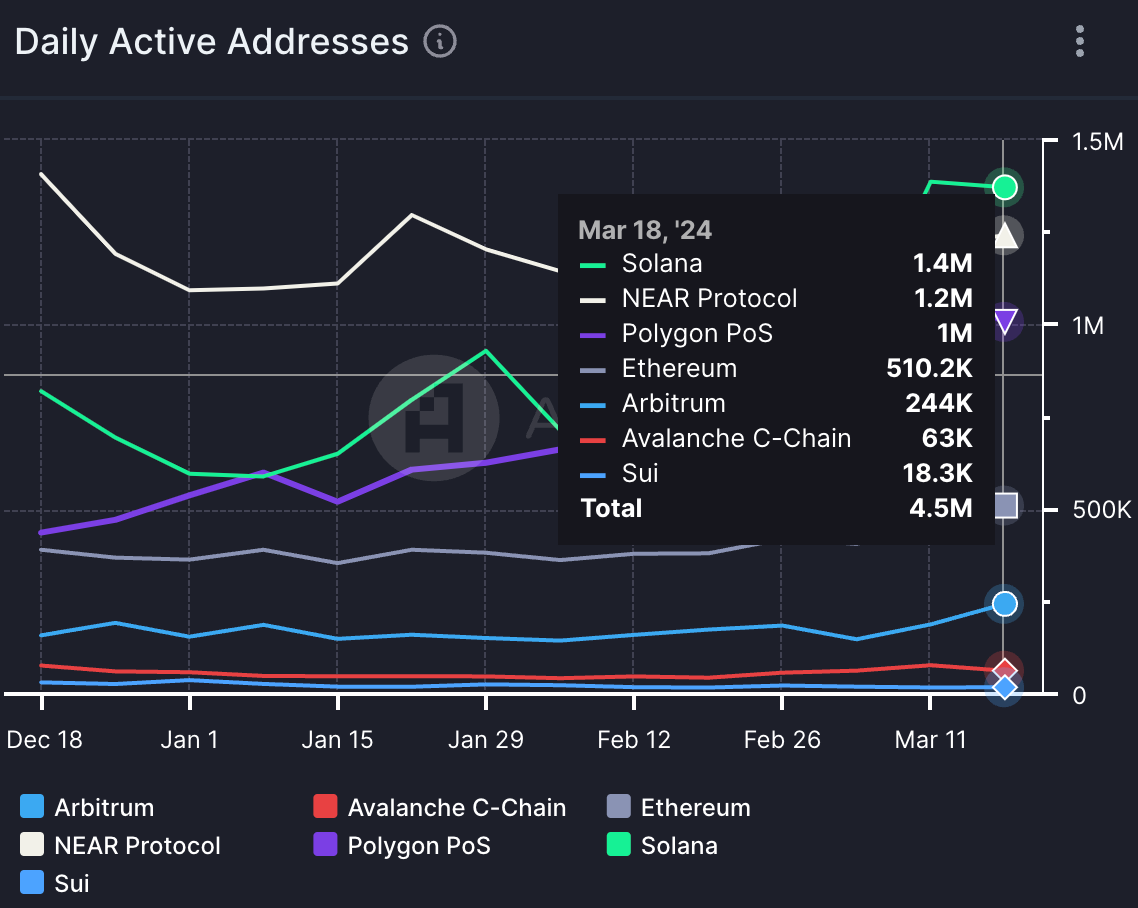Toggle Avalanche C-Chain series in the legend
This screenshot has height=908, width=1138.
(x=439, y=807)
